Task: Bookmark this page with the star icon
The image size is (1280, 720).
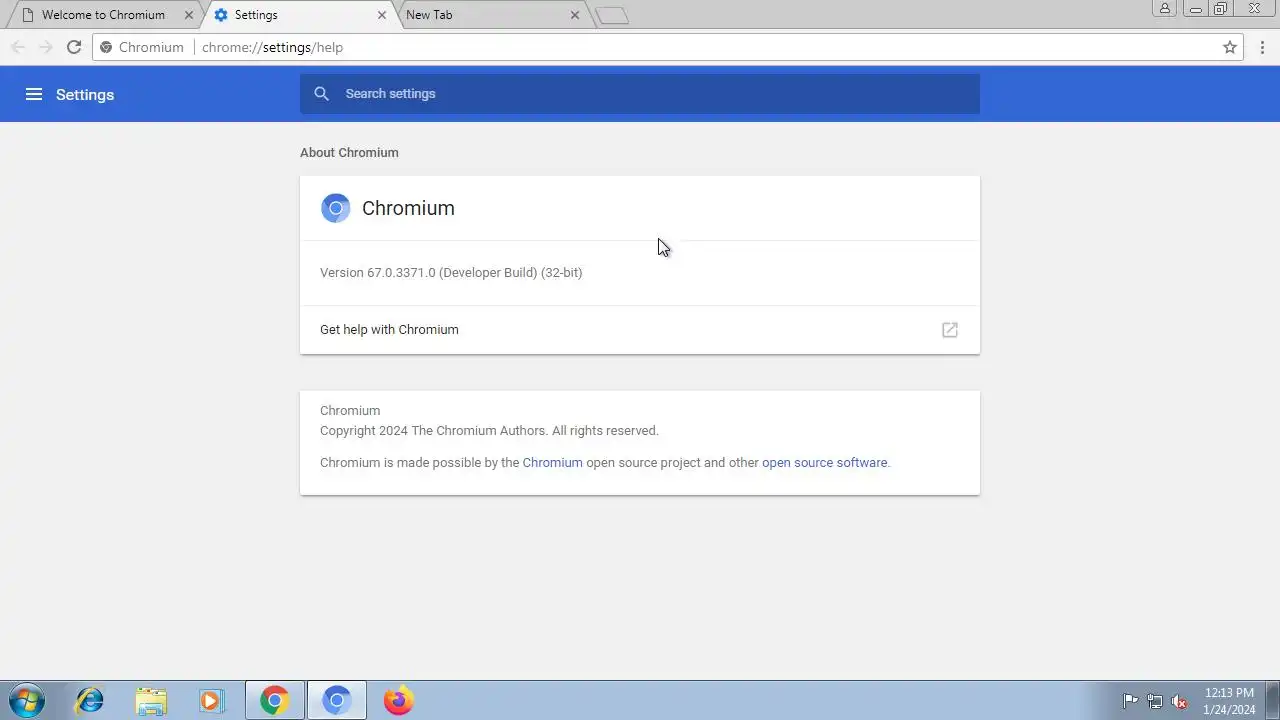Action: click(x=1230, y=47)
